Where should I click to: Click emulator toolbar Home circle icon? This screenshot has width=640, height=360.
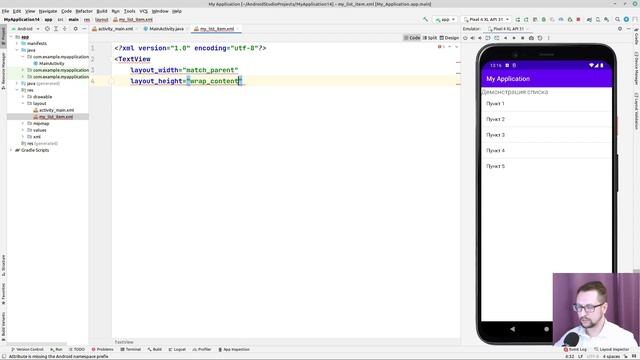pyautogui.click(x=514, y=38)
